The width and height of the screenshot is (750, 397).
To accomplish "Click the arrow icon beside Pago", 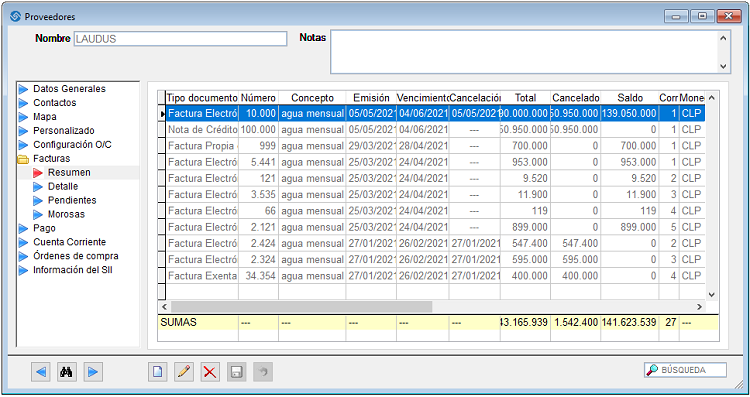I will tap(23, 228).
